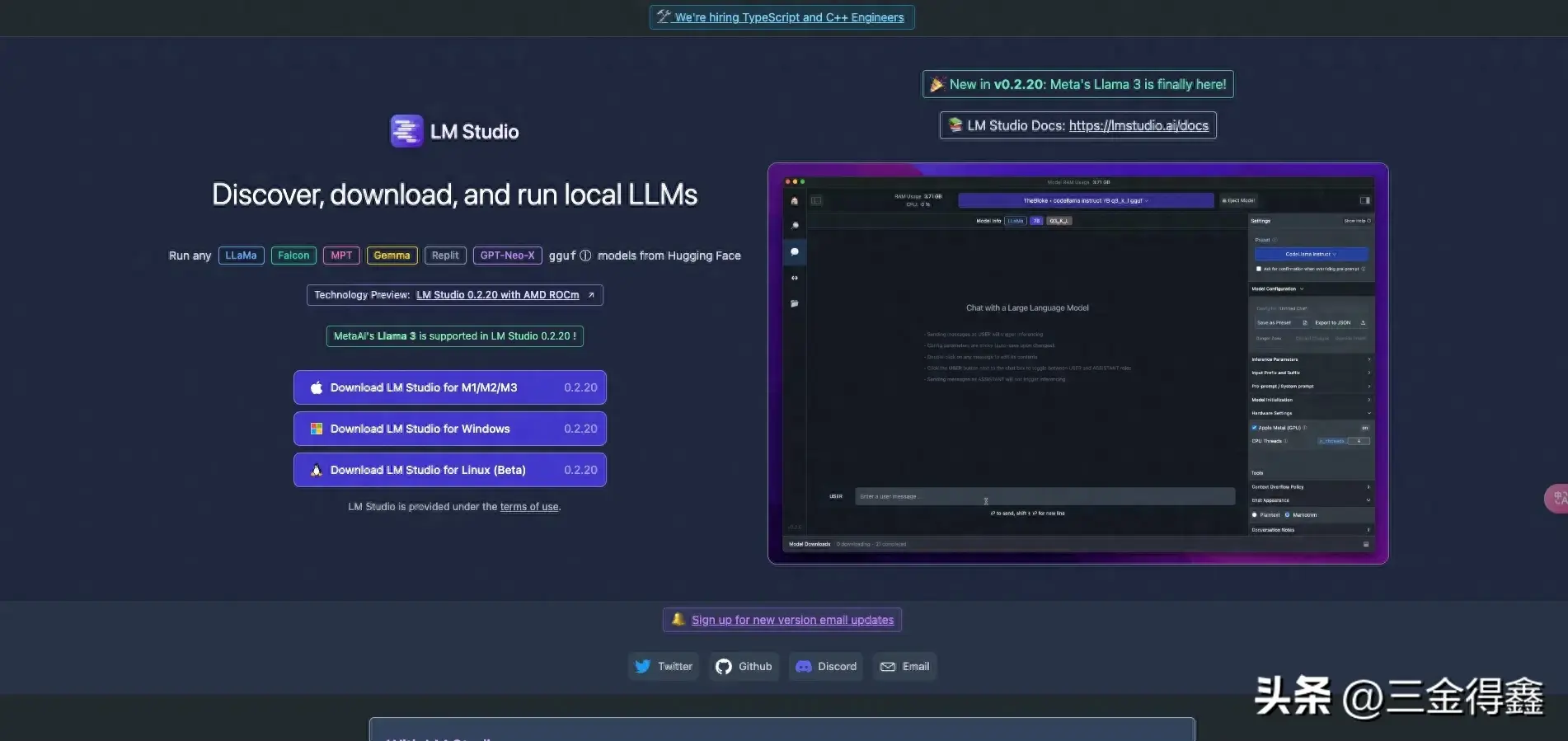Select the LLaMa model tag

[x=241, y=256]
